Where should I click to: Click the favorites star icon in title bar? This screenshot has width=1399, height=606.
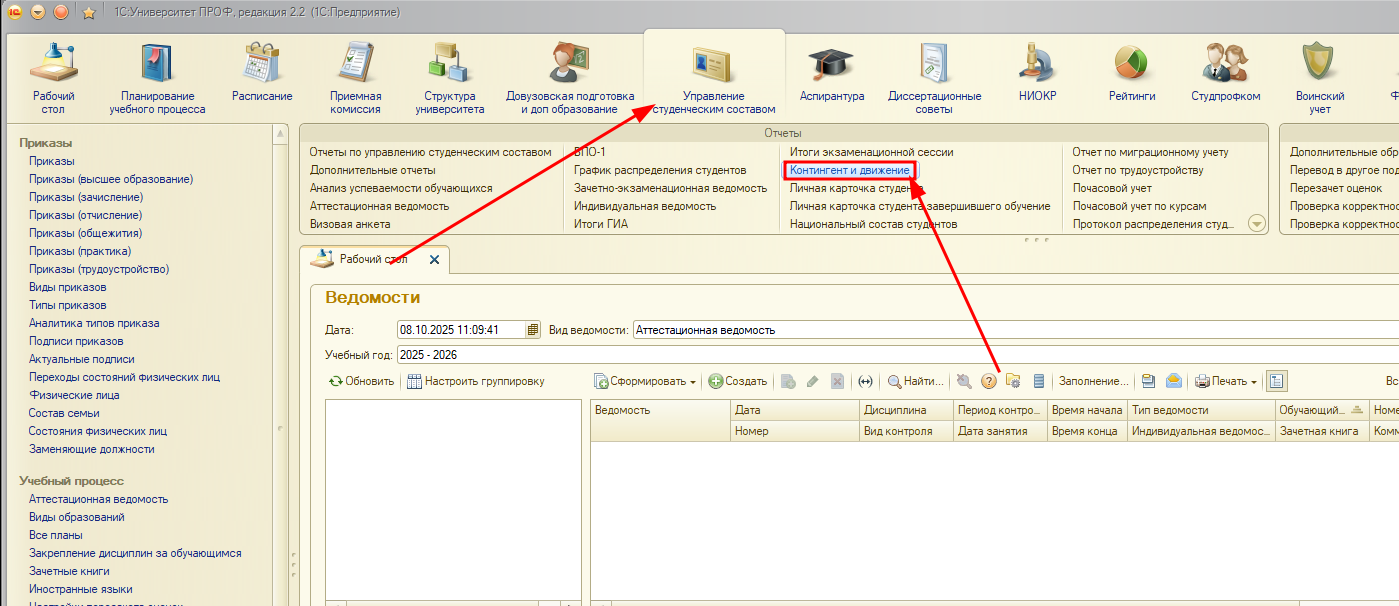pyautogui.click(x=88, y=12)
